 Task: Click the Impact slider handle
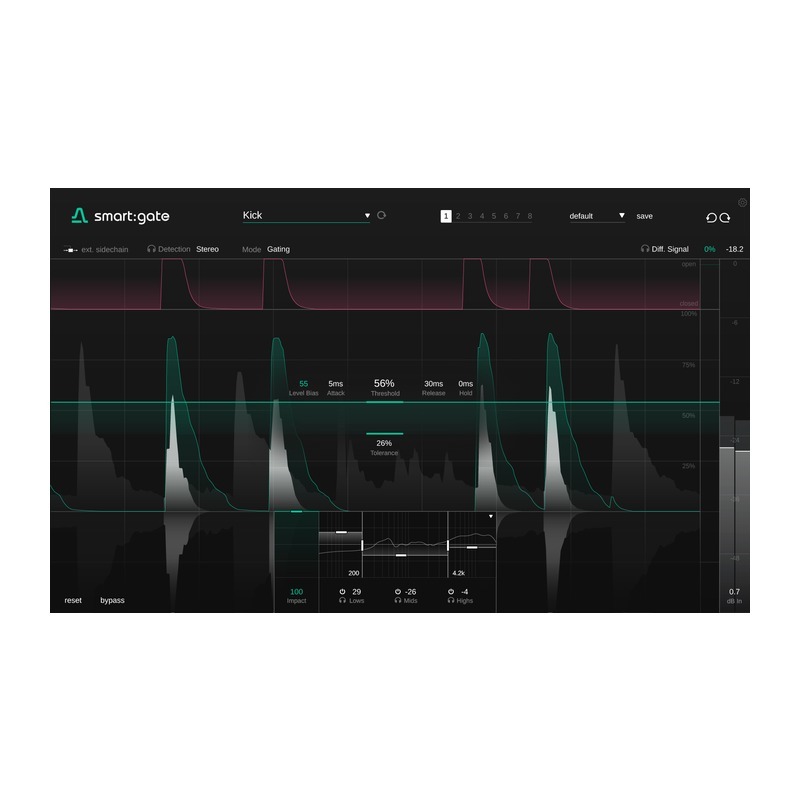point(296,511)
